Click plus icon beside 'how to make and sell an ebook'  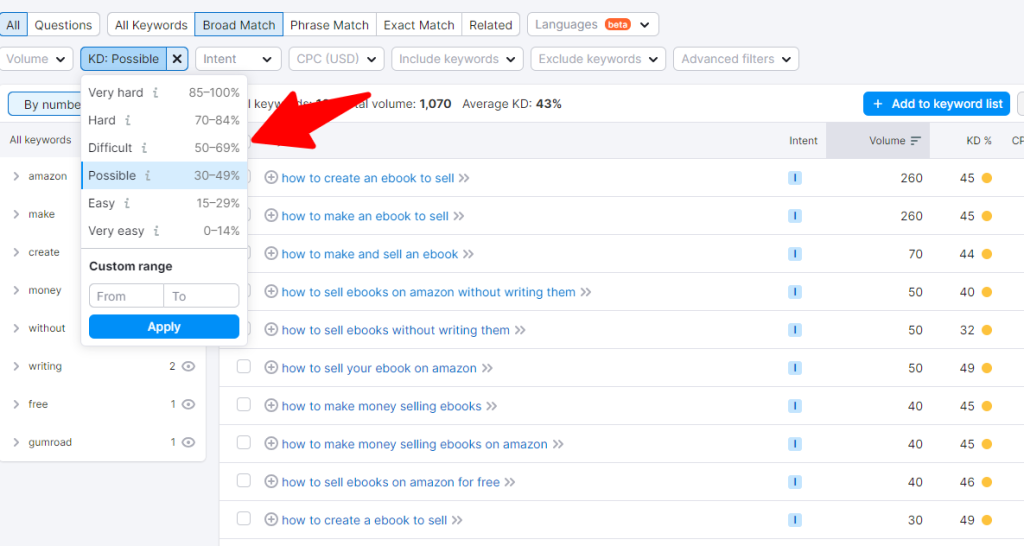tap(271, 253)
